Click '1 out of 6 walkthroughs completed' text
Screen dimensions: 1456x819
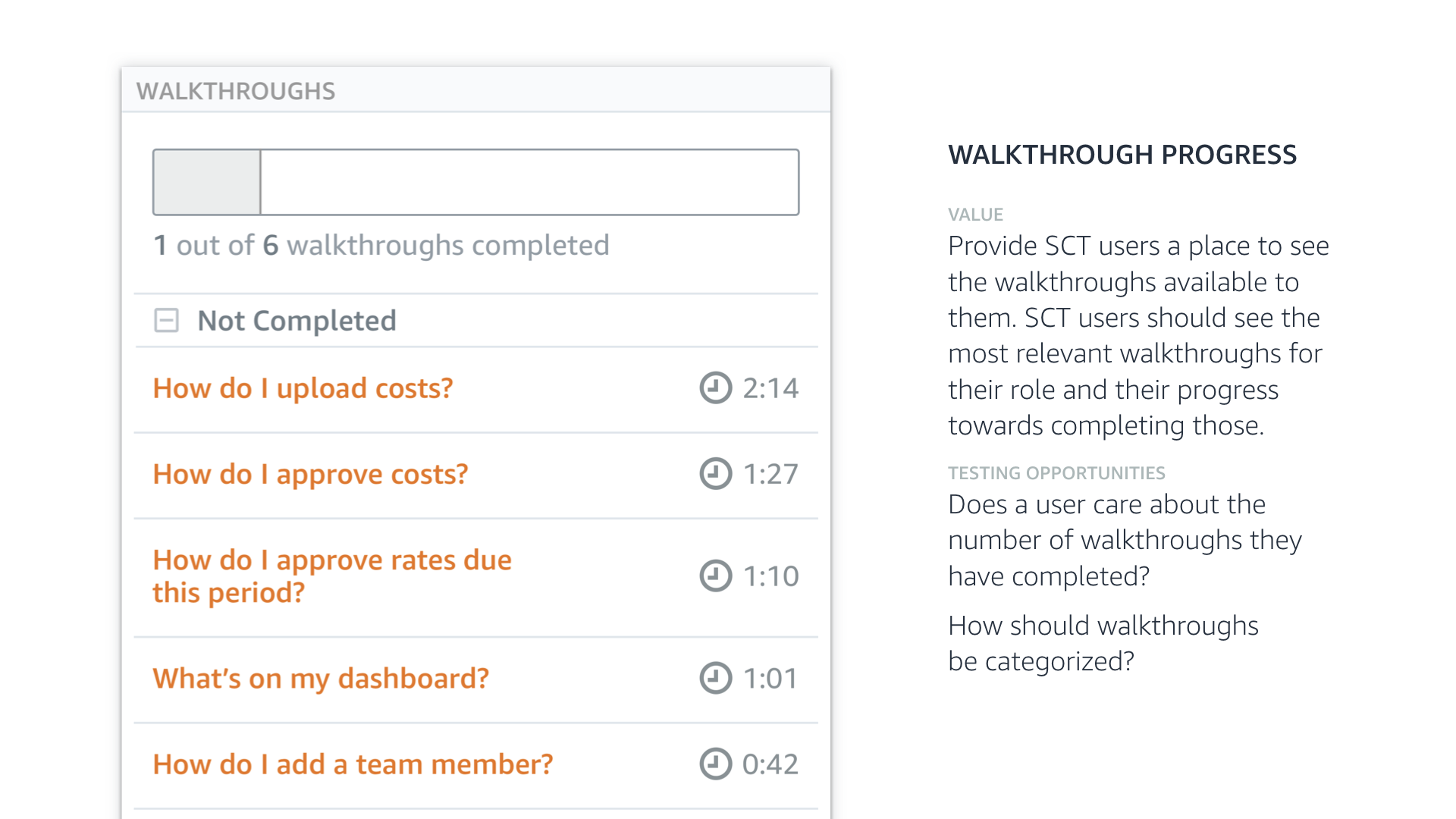click(381, 245)
